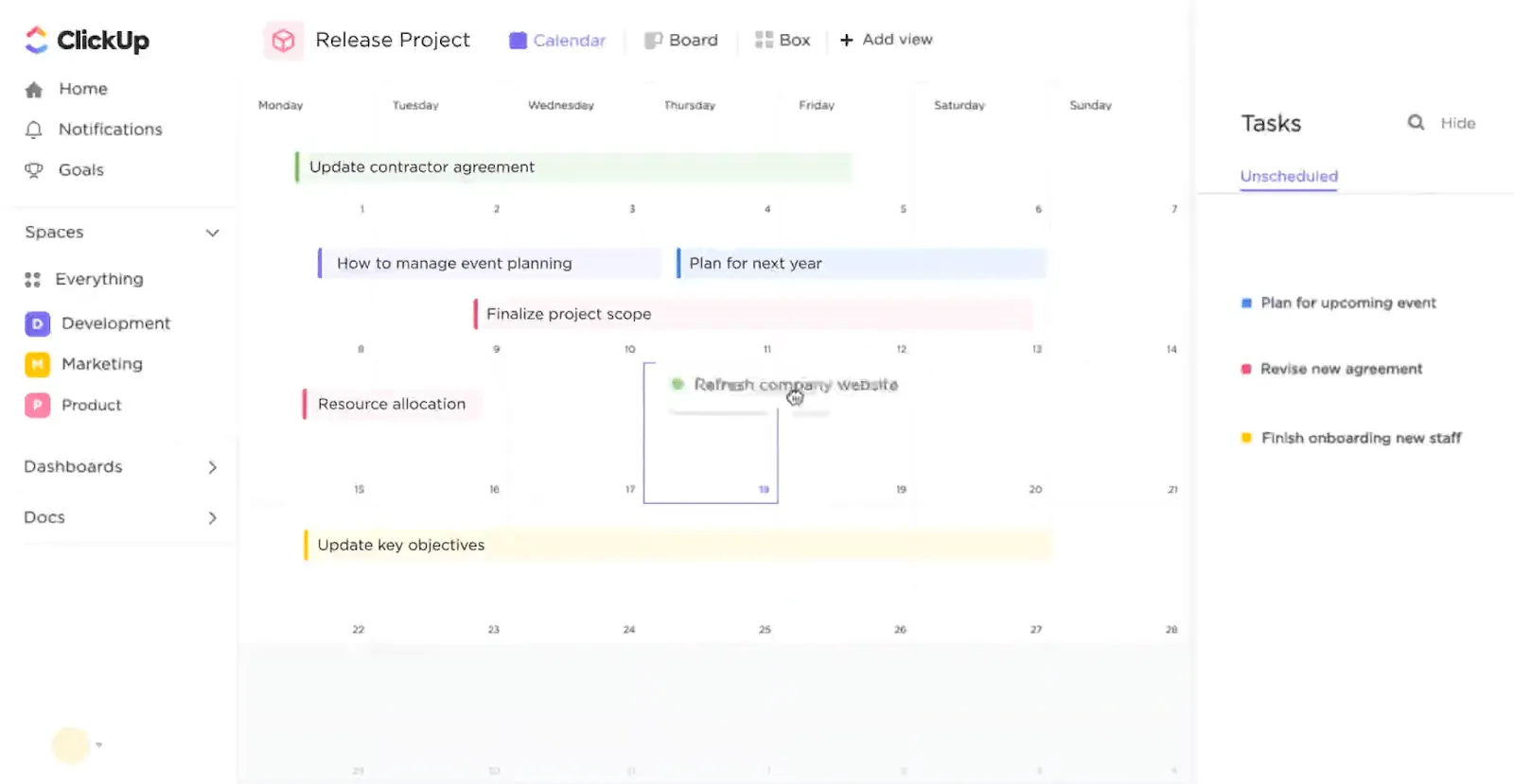Select Plan for upcoming event task
The width and height of the screenshot is (1514, 784).
1348,303
